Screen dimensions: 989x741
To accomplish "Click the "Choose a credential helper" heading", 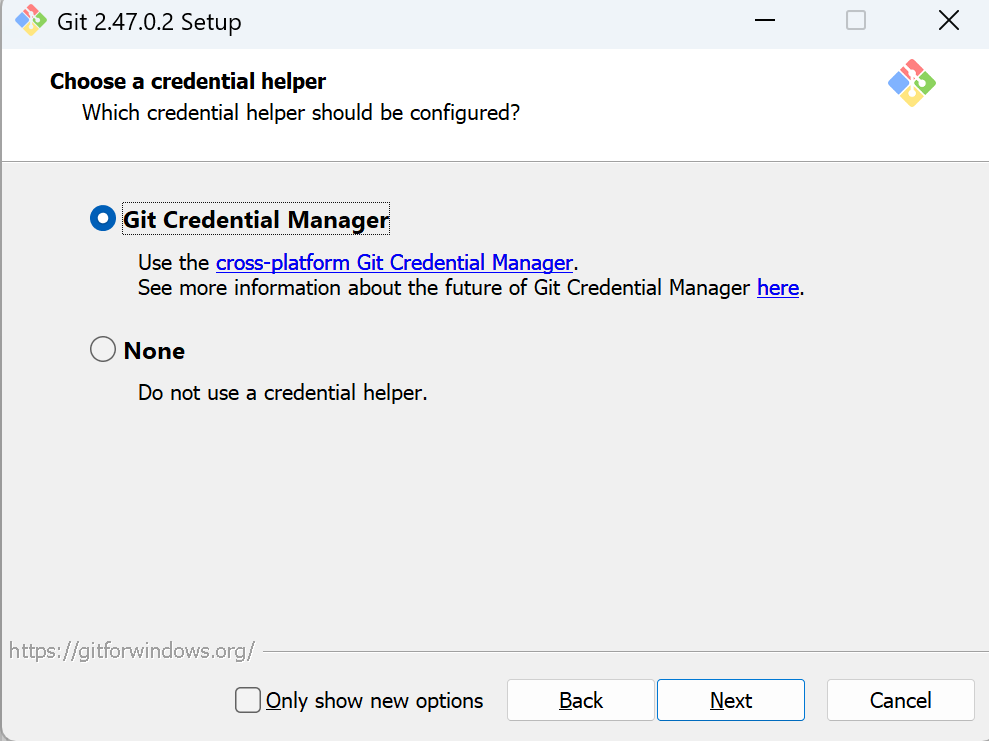I will 188,81.
